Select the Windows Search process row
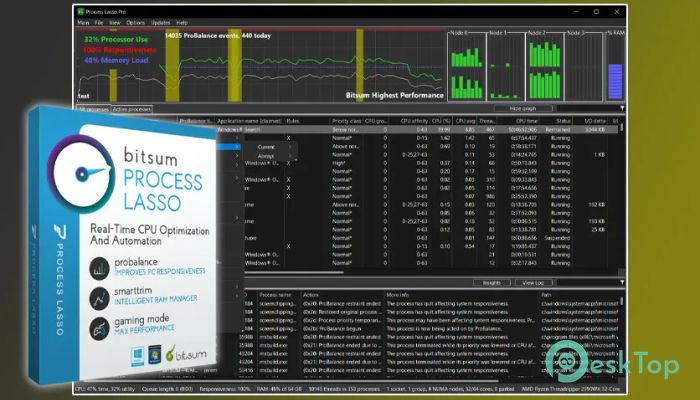This screenshot has width=700, height=400. coord(417,129)
